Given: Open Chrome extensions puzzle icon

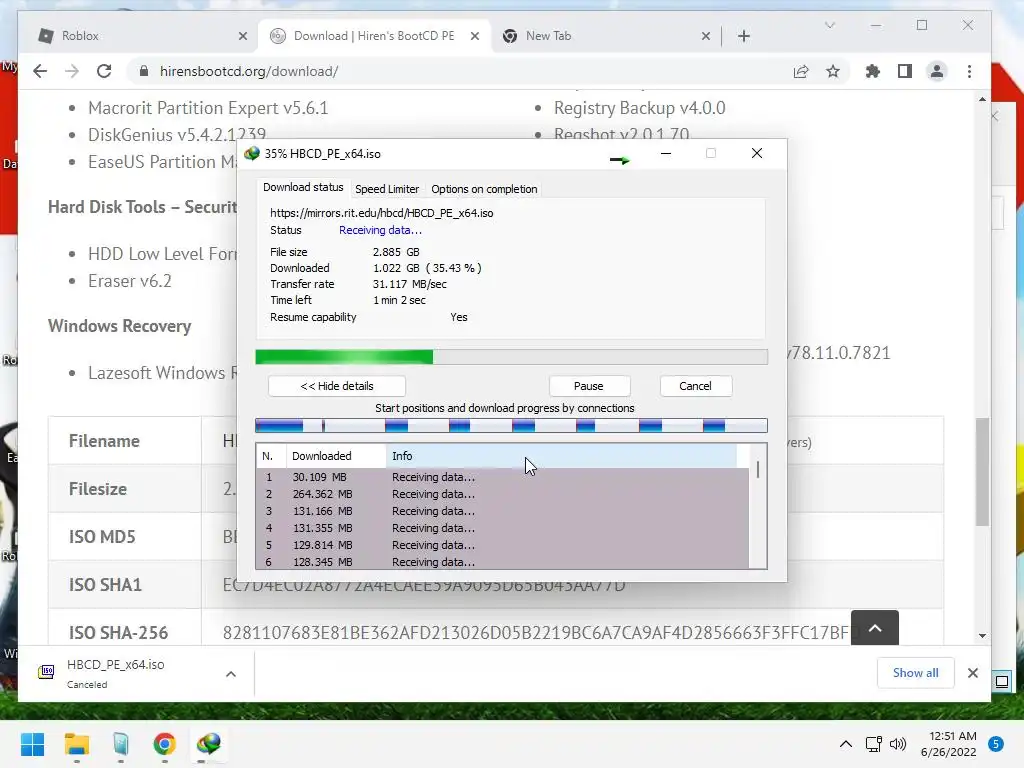Looking at the screenshot, I should click(x=872, y=71).
